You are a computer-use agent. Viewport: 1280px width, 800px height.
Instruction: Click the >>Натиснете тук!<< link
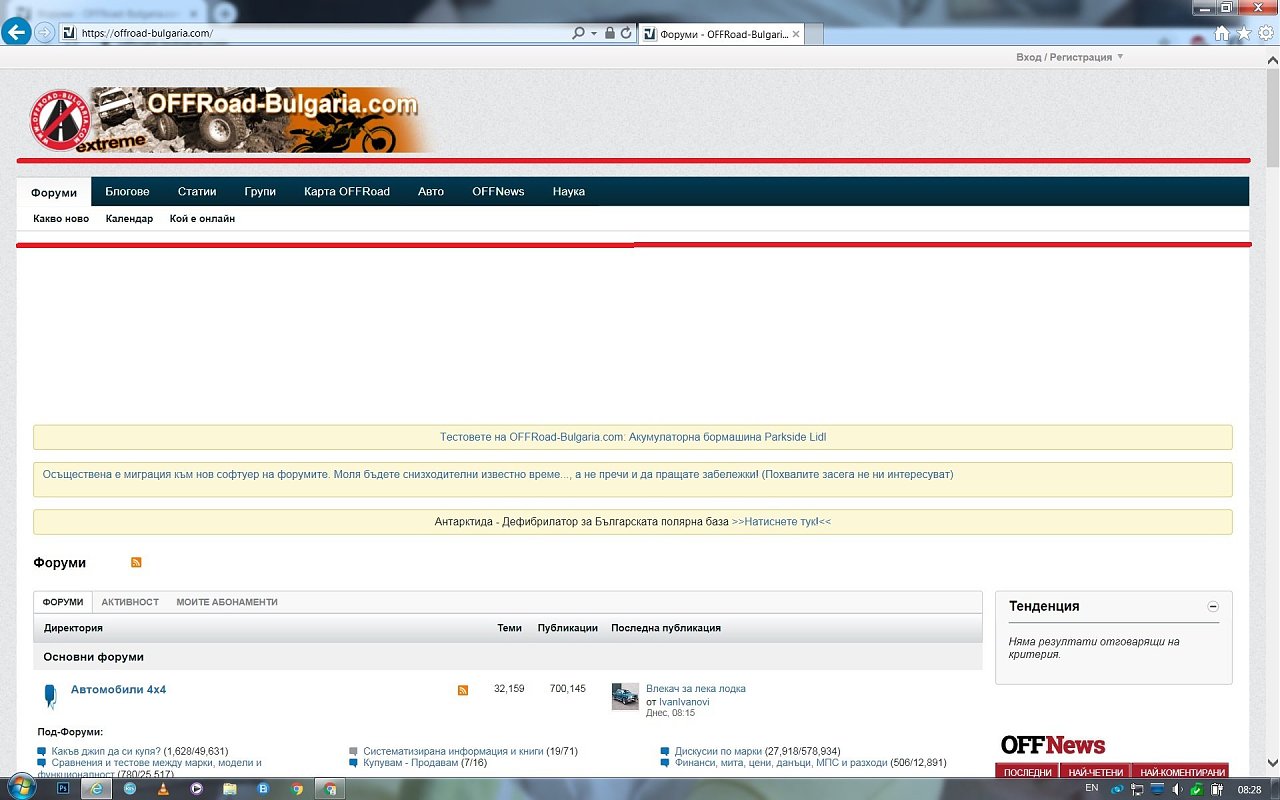(x=781, y=521)
